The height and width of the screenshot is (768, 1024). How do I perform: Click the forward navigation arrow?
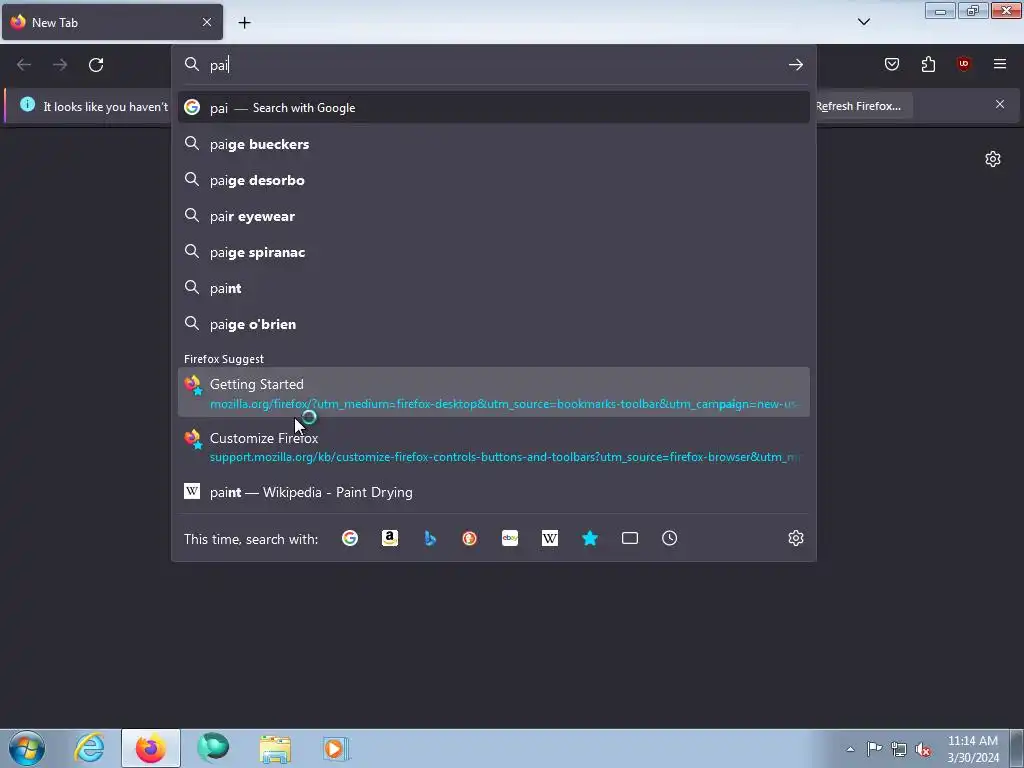tap(60, 65)
